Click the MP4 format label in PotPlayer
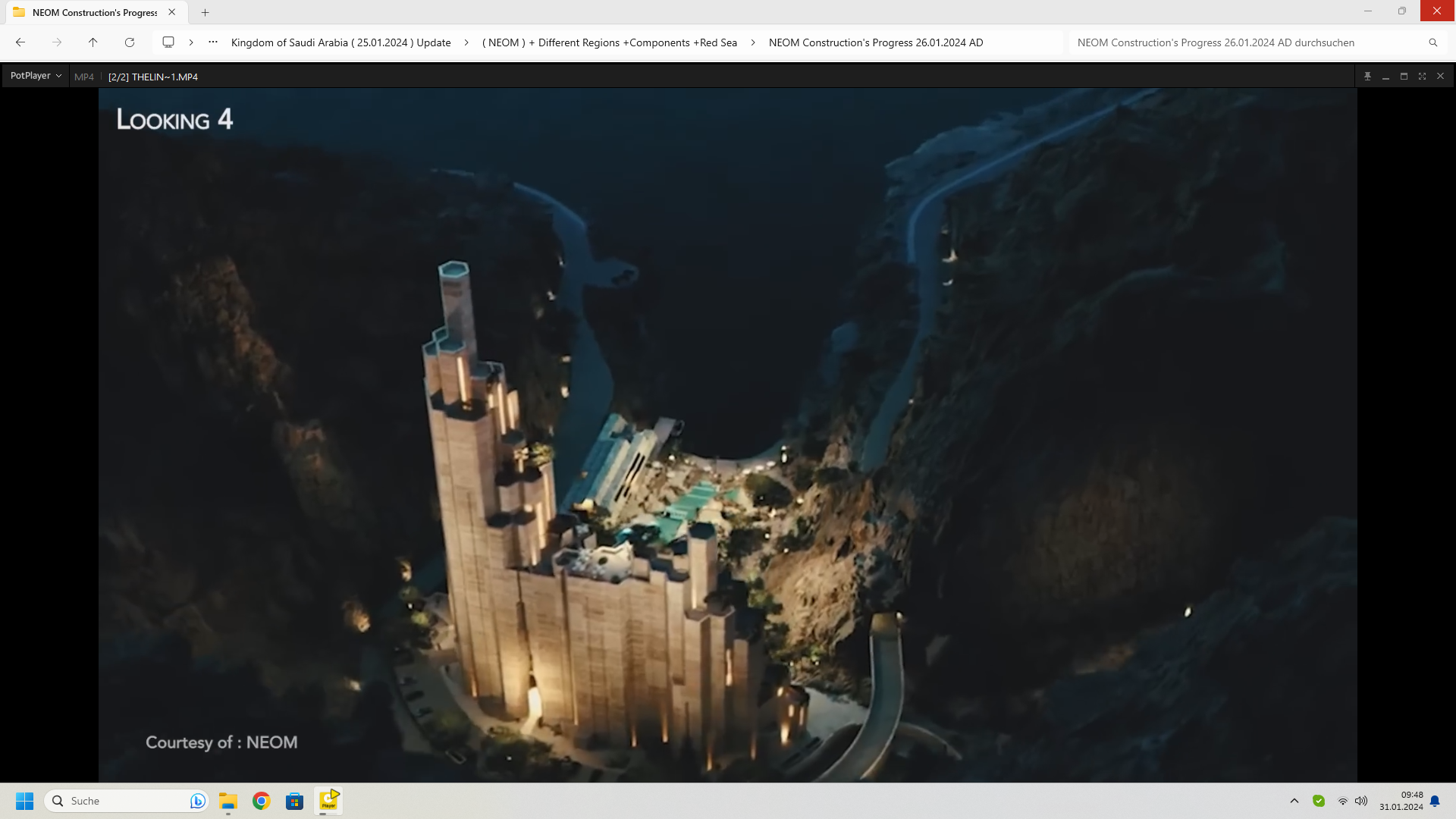Viewport: 1456px width, 819px height. 84,77
